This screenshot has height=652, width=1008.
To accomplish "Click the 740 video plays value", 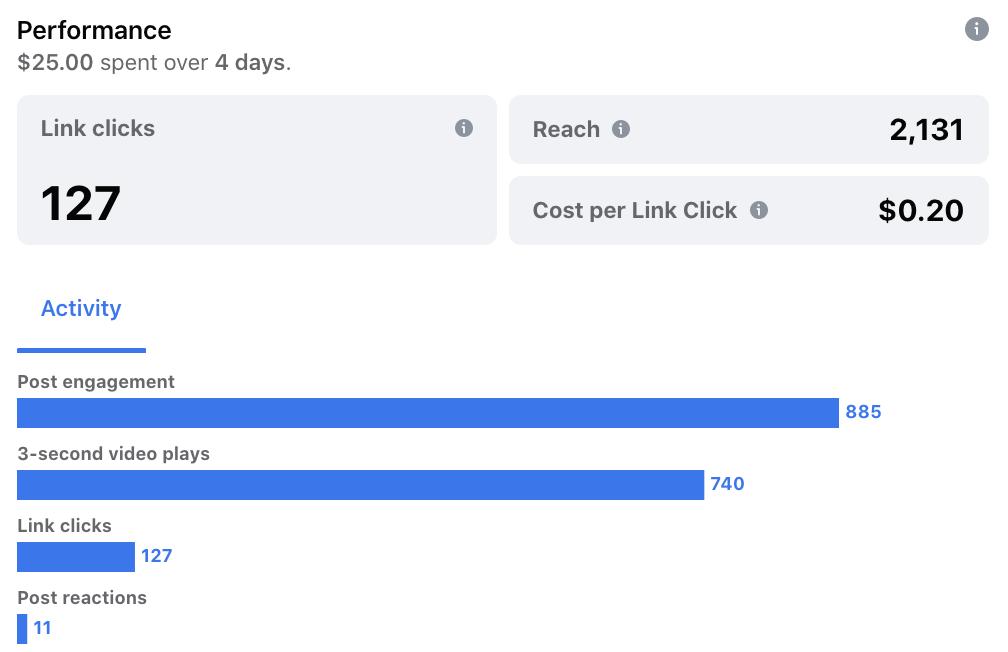I will pyautogui.click(x=727, y=484).
